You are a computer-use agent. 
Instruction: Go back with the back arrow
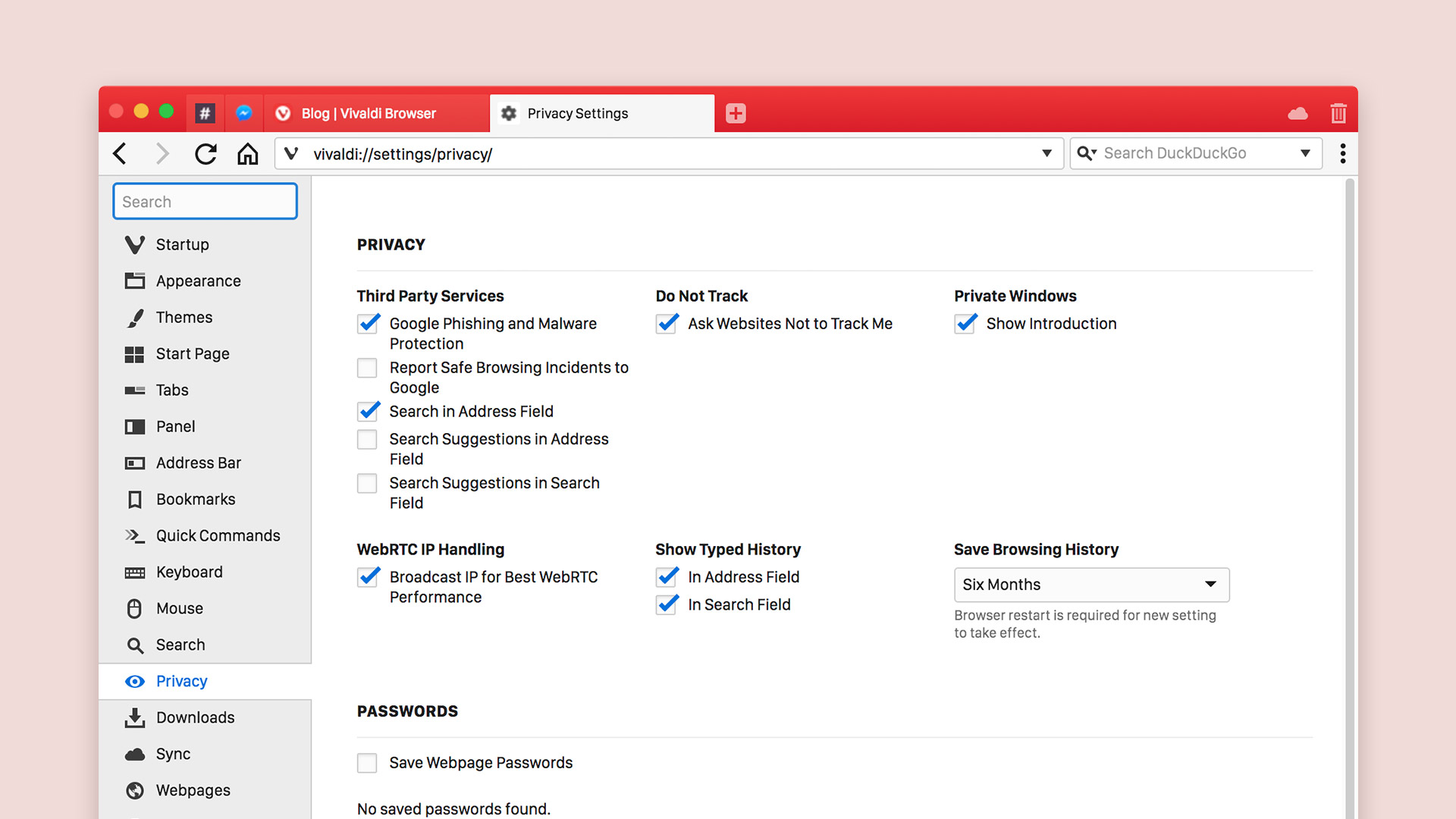(x=120, y=154)
